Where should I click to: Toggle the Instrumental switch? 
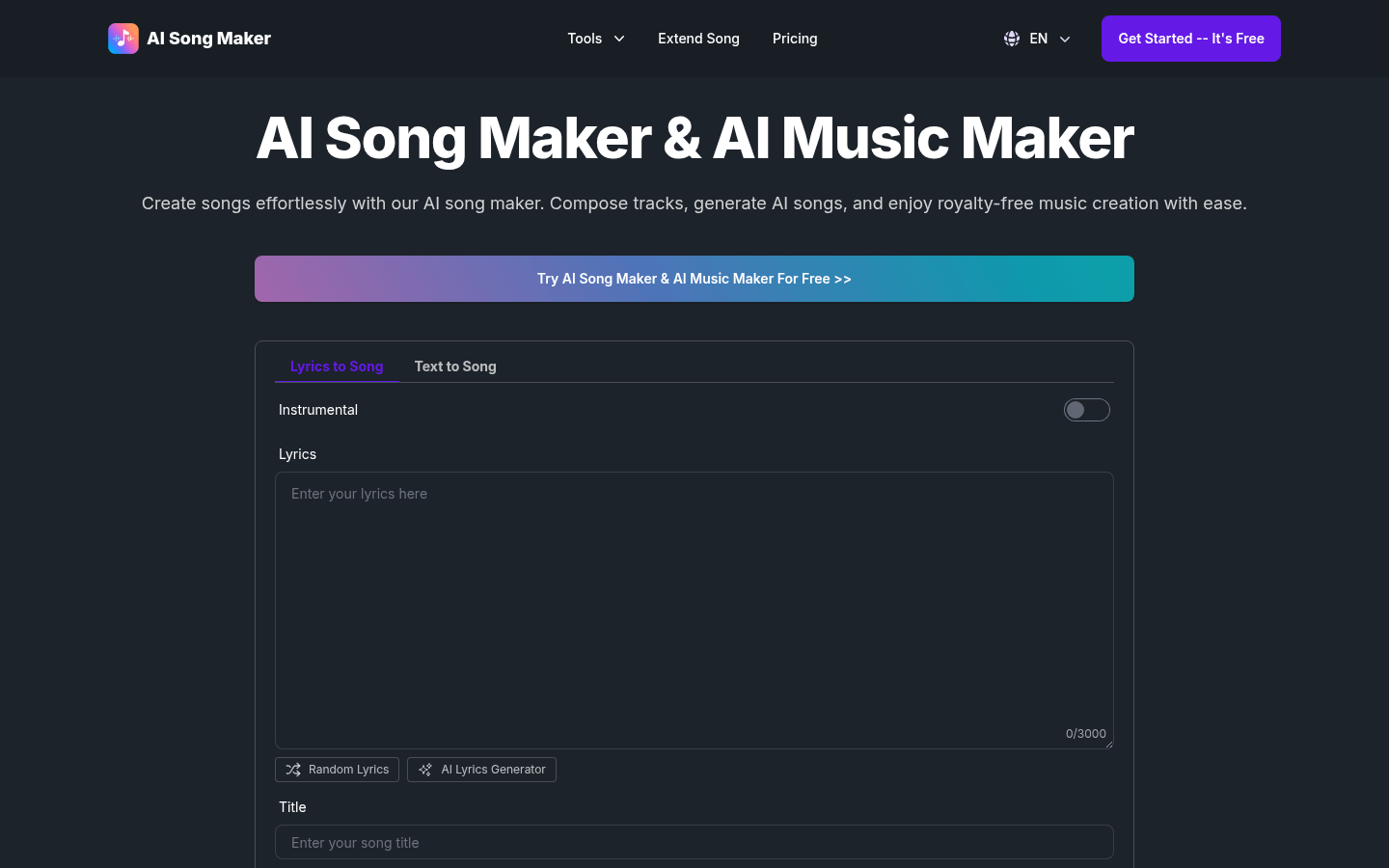tap(1086, 410)
